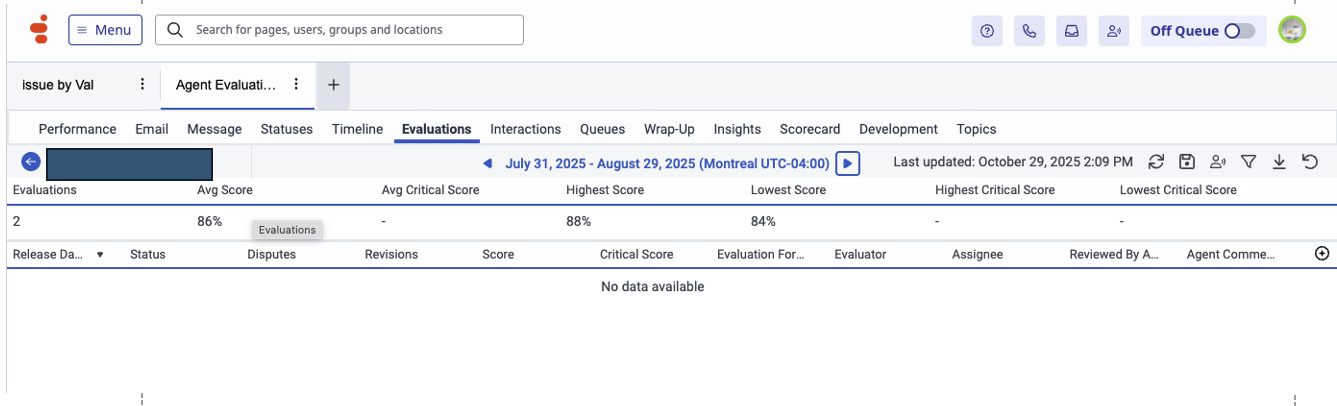
Task: Switch to the Interactions tab
Action: coord(525,129)
